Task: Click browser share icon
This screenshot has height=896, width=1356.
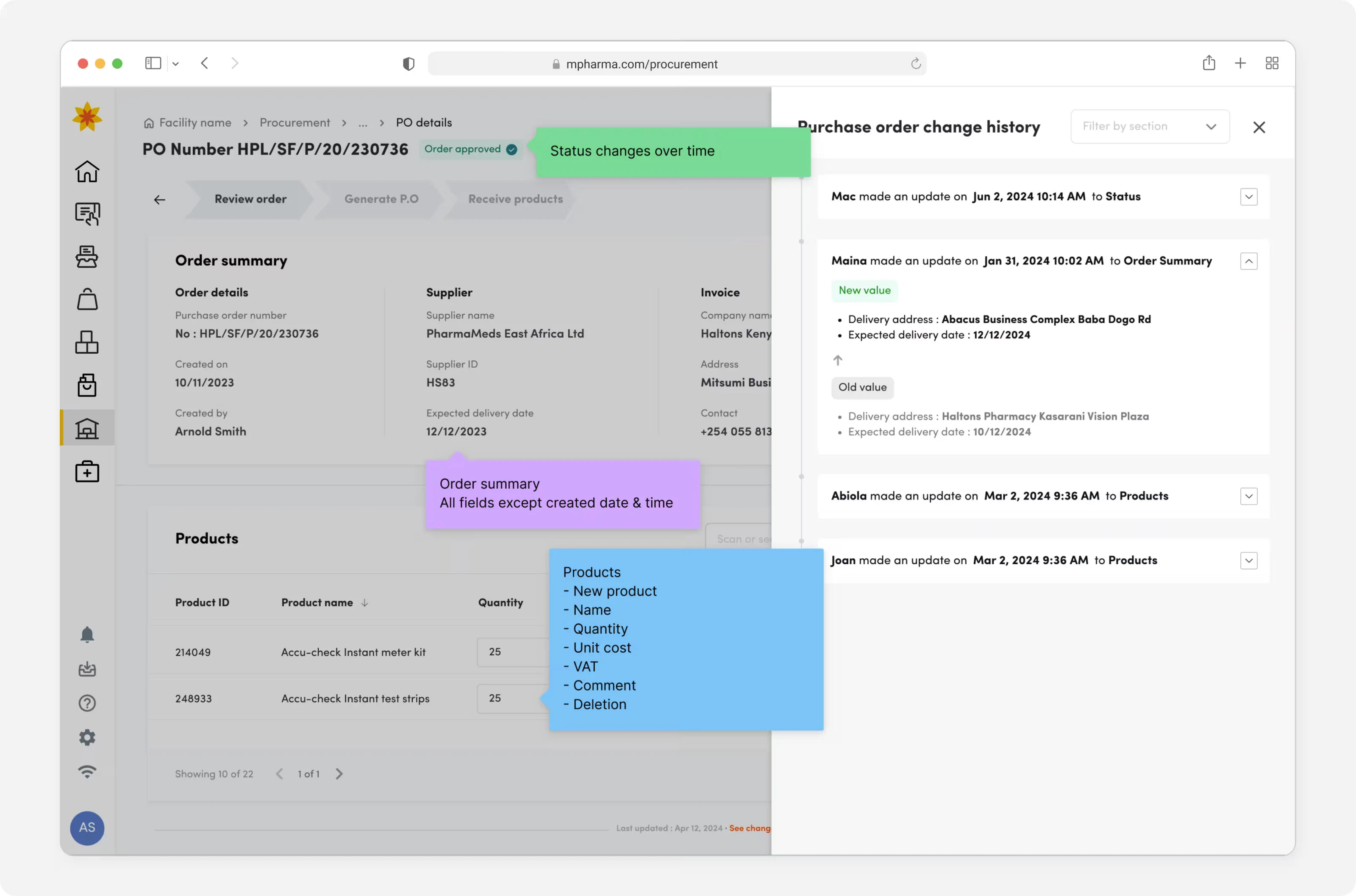Action: click(1209, 63)
